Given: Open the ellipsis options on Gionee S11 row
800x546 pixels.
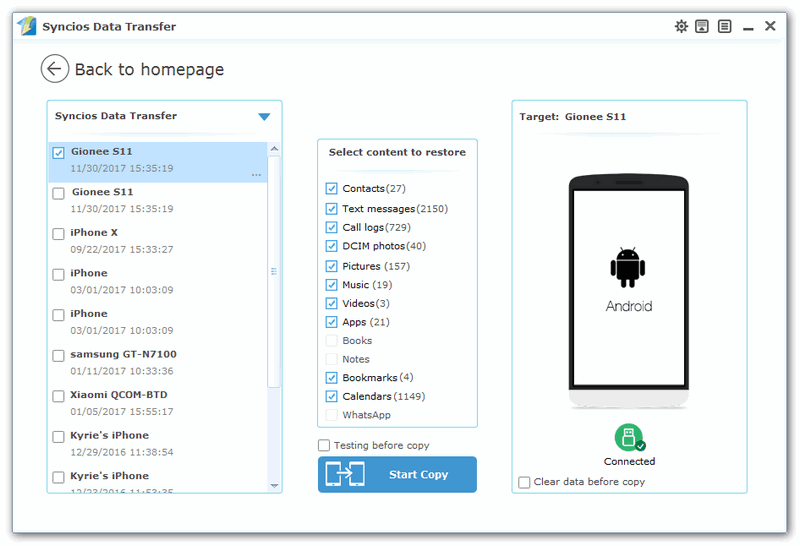Looking at the screenshot, I should 256,175.
